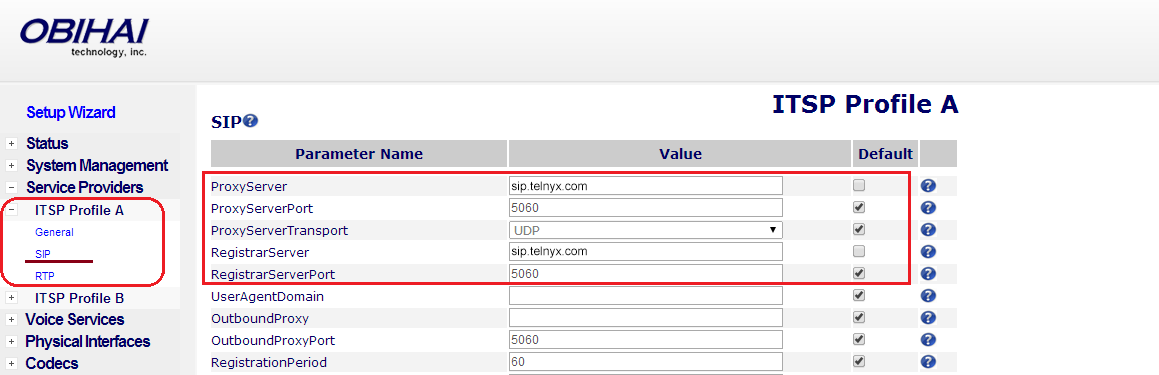Open the System Management menu section
Image resolution: width=1159 pixels, height=375 pixels.
pyautogui.click(x=97, y=166)
